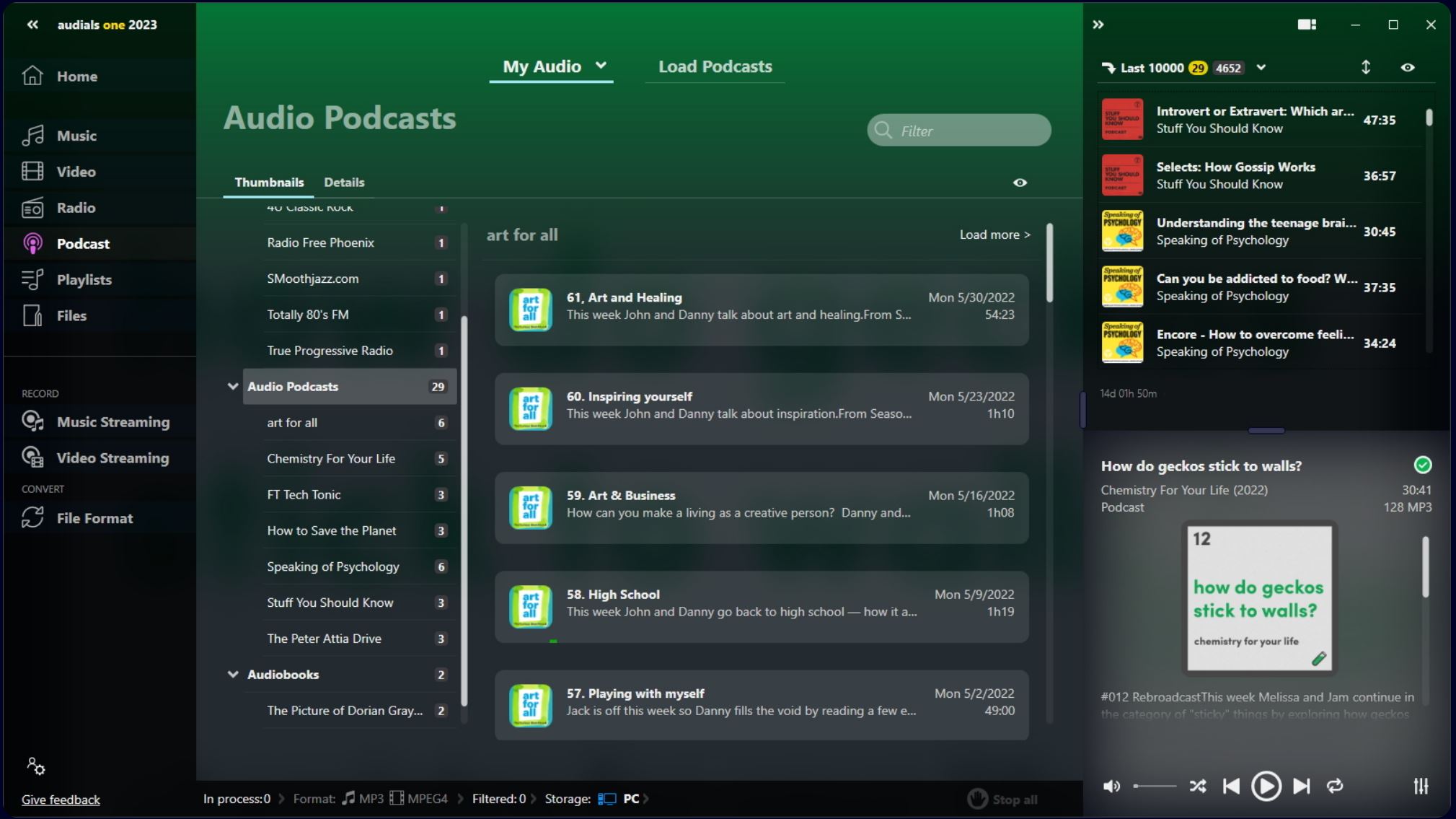Click the Filter search field
1456x819 pixels.
[x=958, y=131]
